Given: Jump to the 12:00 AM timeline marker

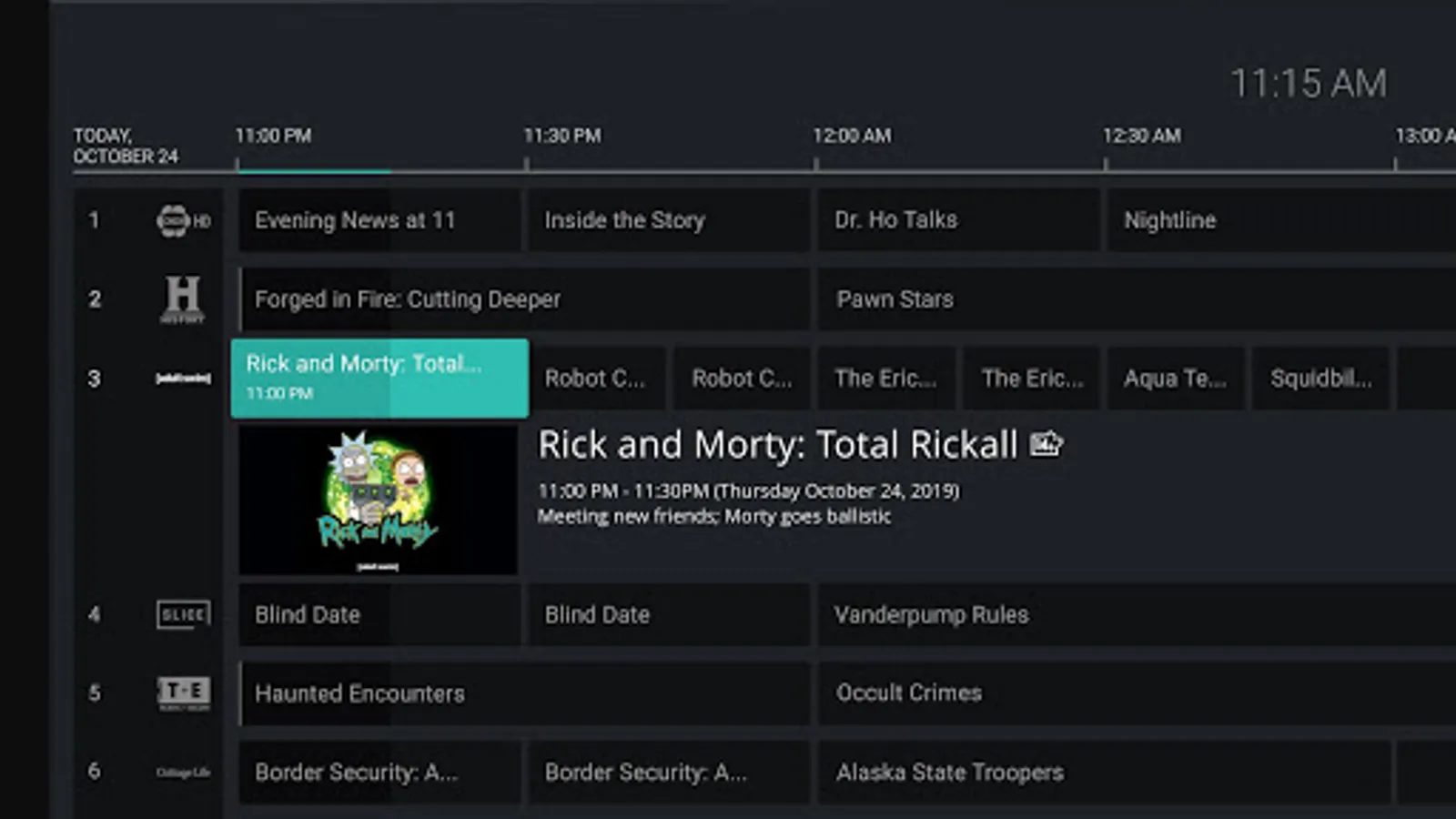Looking at the screenshot, I should (x=852, y=136).
